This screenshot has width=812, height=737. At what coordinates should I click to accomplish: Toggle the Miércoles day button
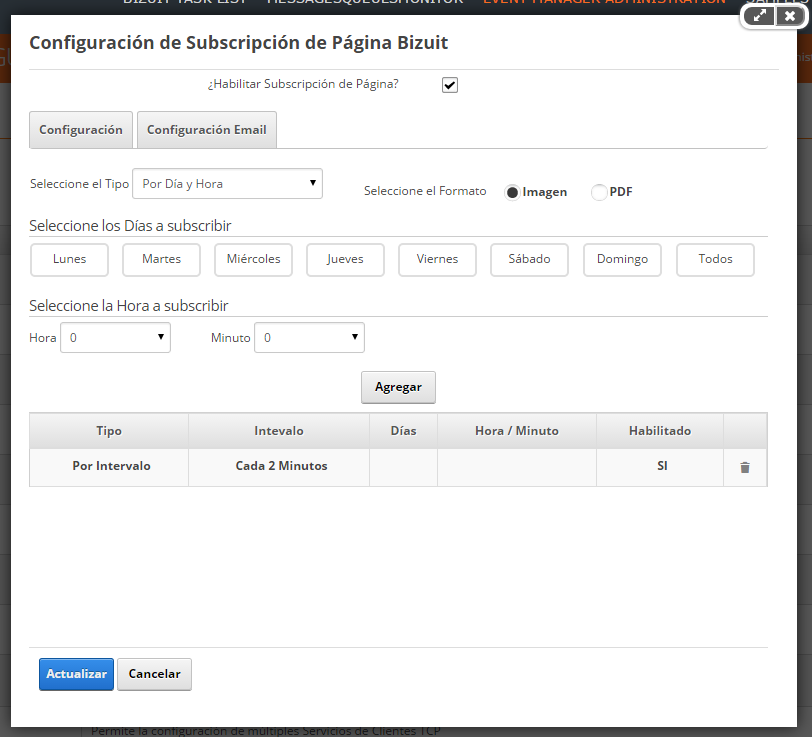254,259
